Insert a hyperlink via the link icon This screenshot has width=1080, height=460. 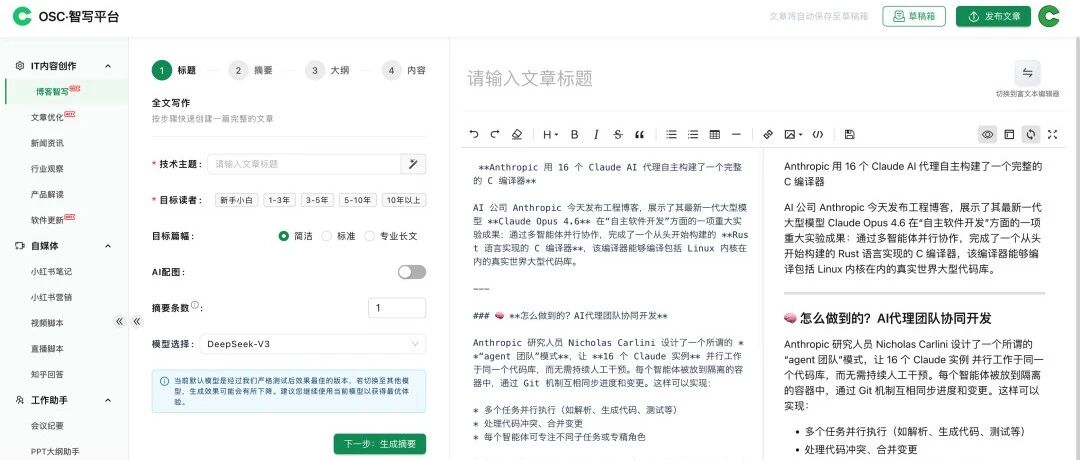[x=769, y=134]
